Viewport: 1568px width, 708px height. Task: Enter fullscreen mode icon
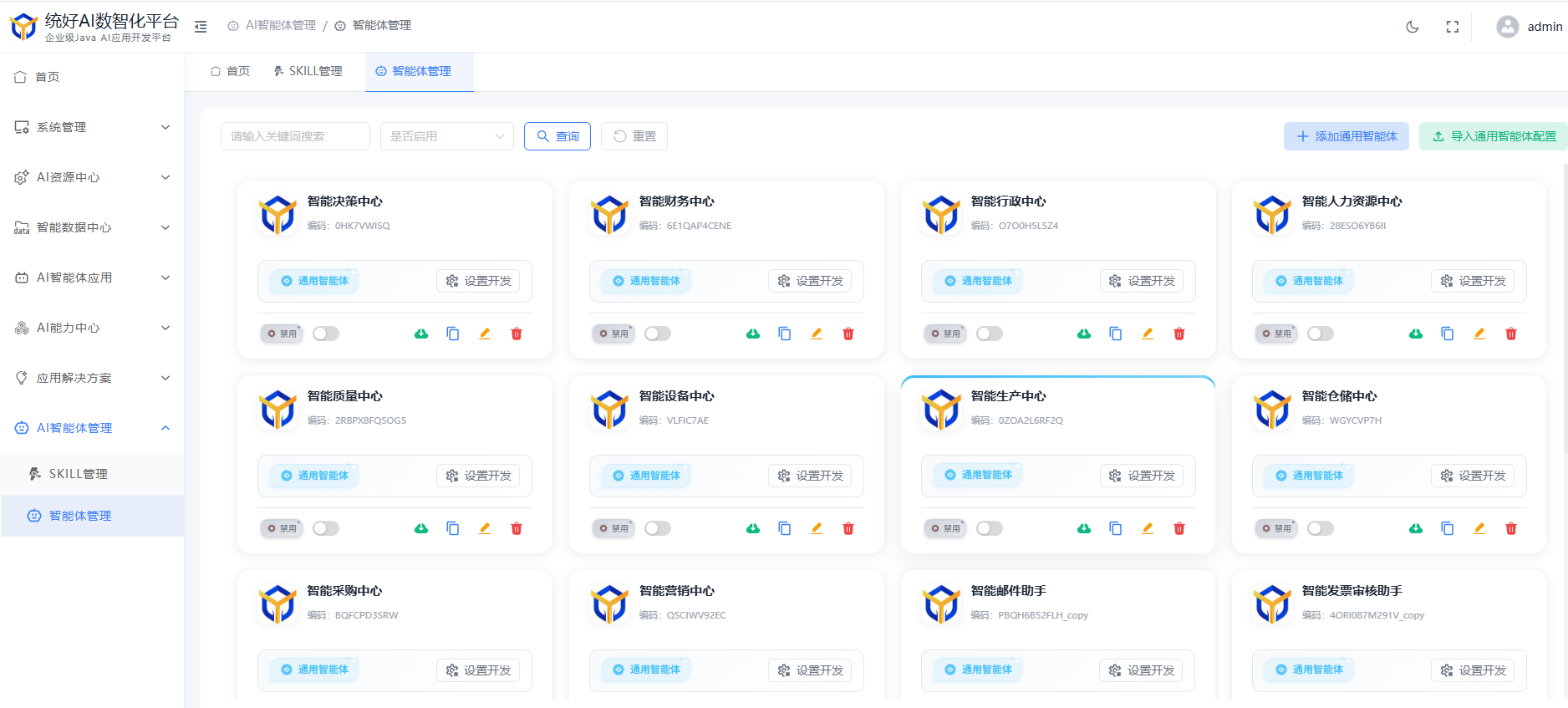(x=1453, y=27)
